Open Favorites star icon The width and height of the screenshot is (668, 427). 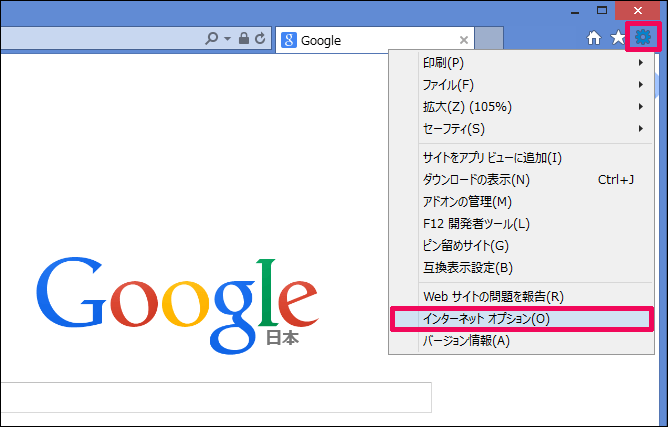[618, 38]
